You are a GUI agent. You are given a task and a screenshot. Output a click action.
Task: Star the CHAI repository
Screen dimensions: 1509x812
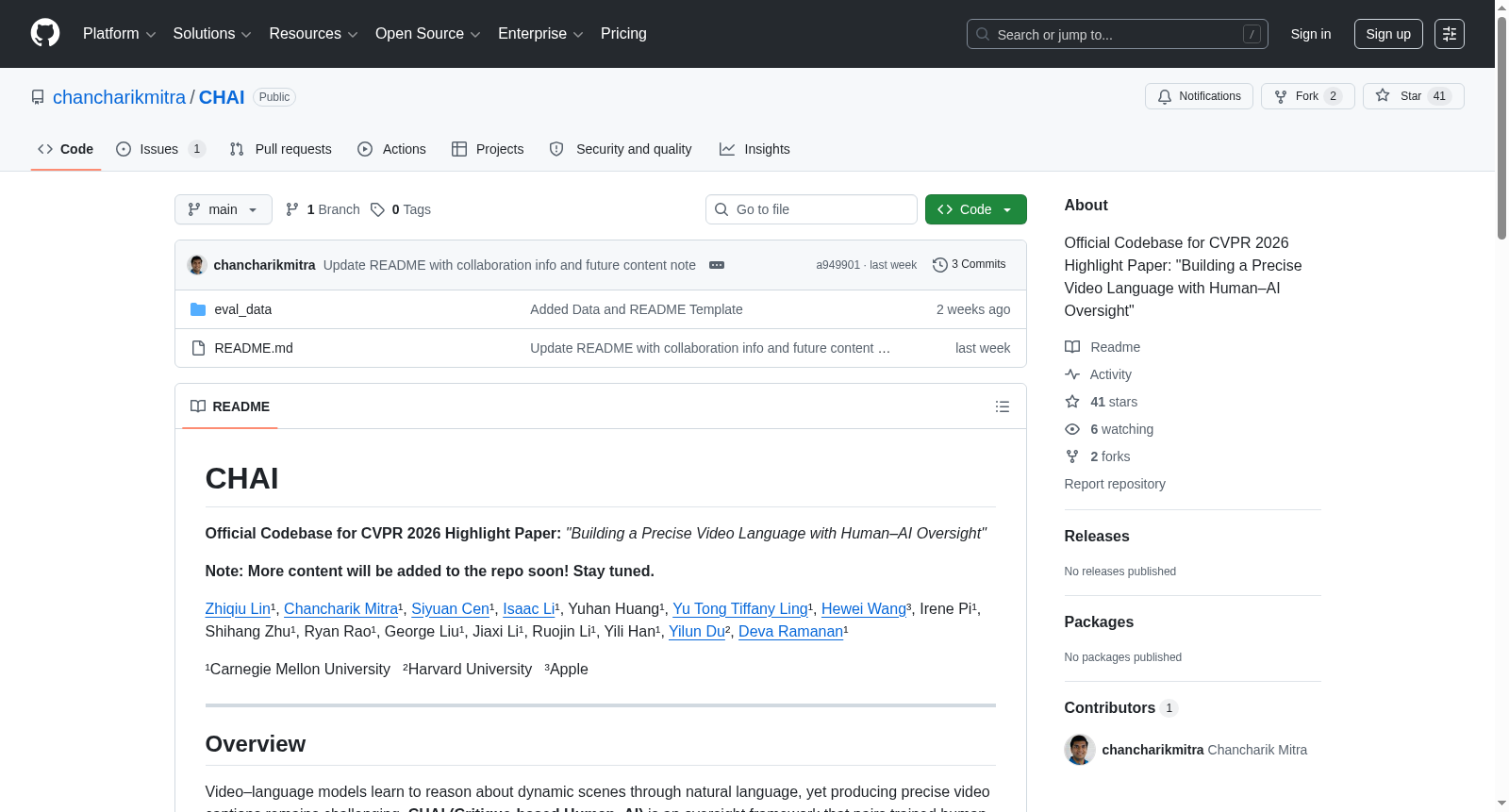click(x=1413, y=96)
